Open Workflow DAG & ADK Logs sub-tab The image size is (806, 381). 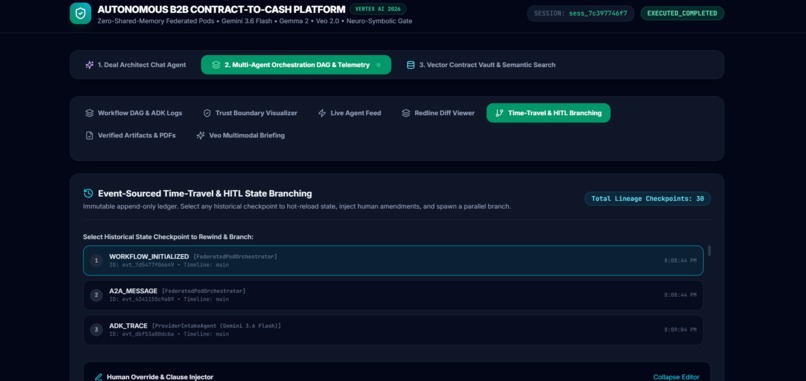click(134, 113)
